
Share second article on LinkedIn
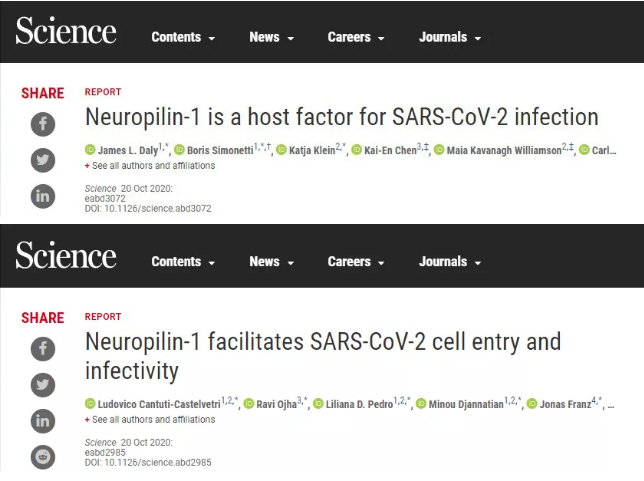43,421
